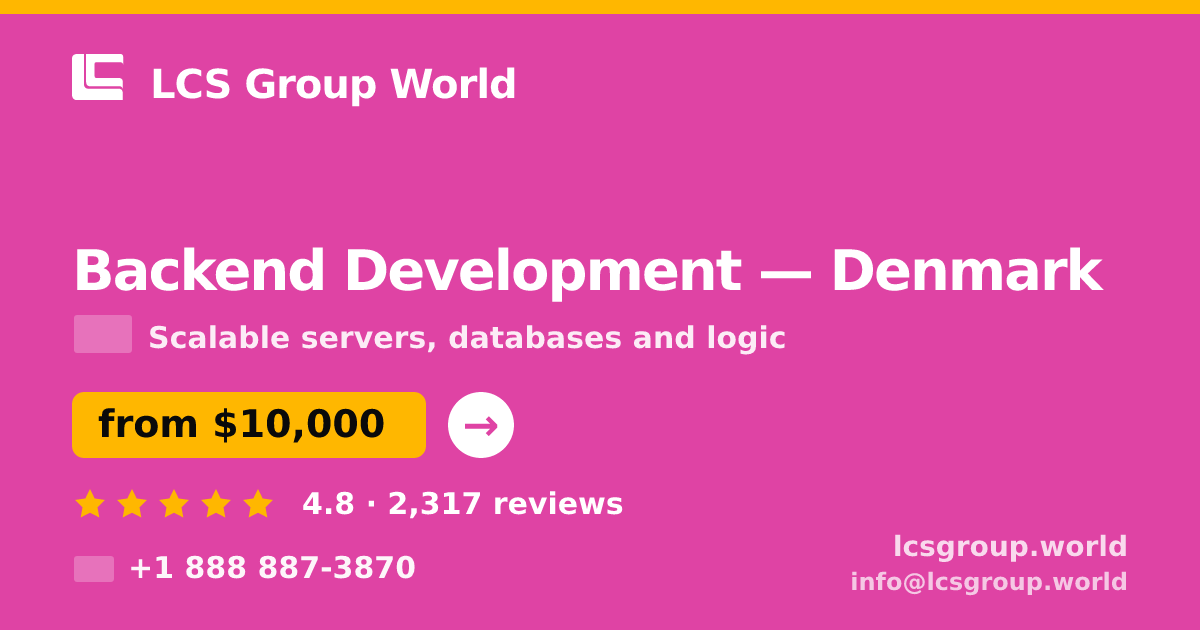Email info@lcsgroup.world address
Viewport: 1200px width, 630px height.
click(989, 582)
